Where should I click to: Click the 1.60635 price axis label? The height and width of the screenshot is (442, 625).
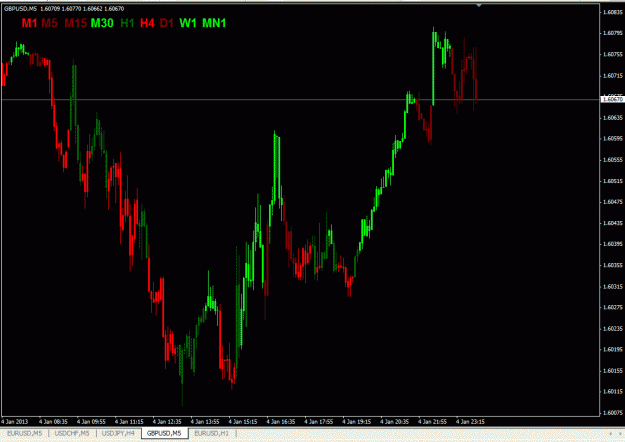tap(613, 118)
